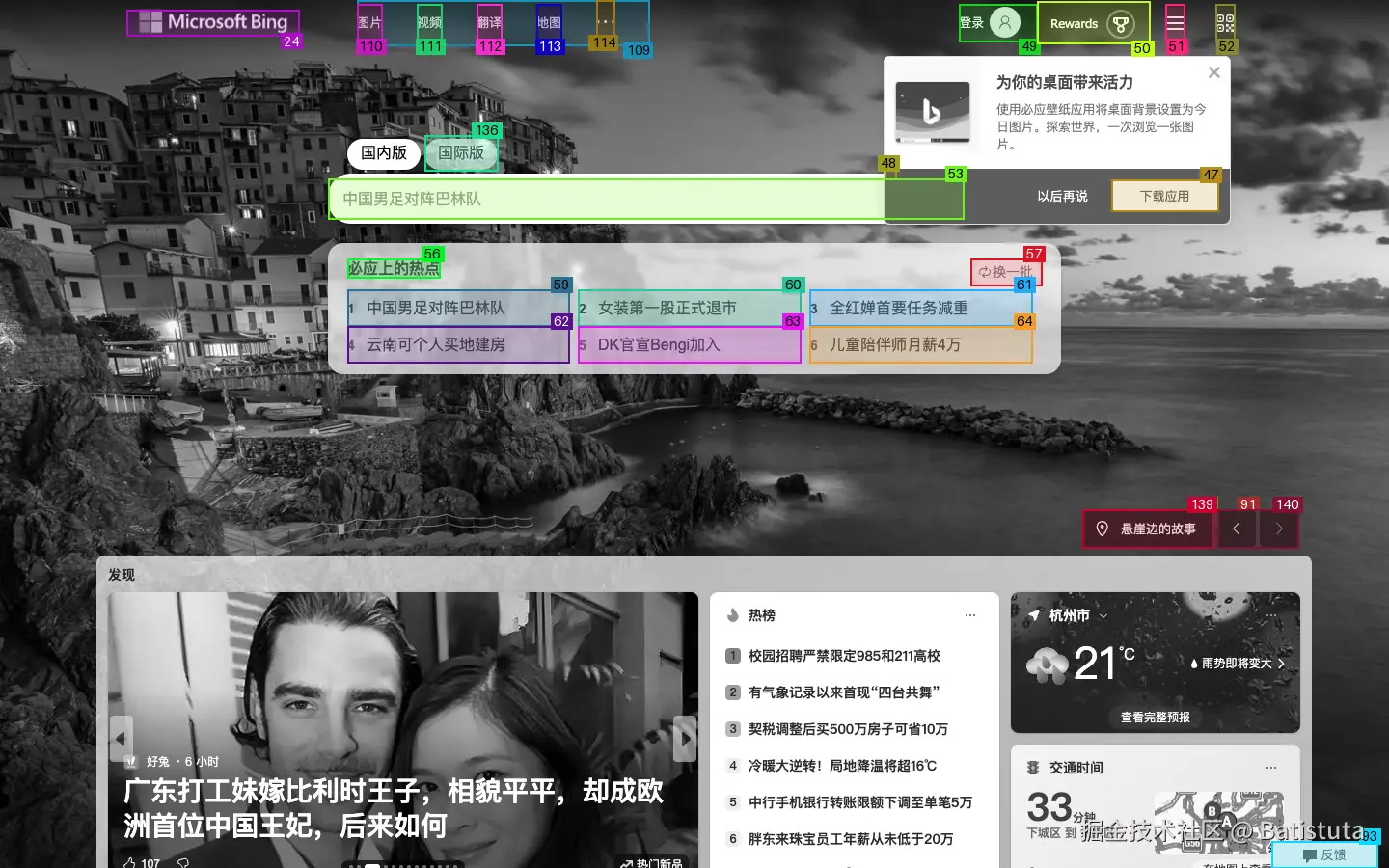This screenshot has width=1389, height=868.
Task: Click the 热榜 flame icon
Action: point(733,615)
